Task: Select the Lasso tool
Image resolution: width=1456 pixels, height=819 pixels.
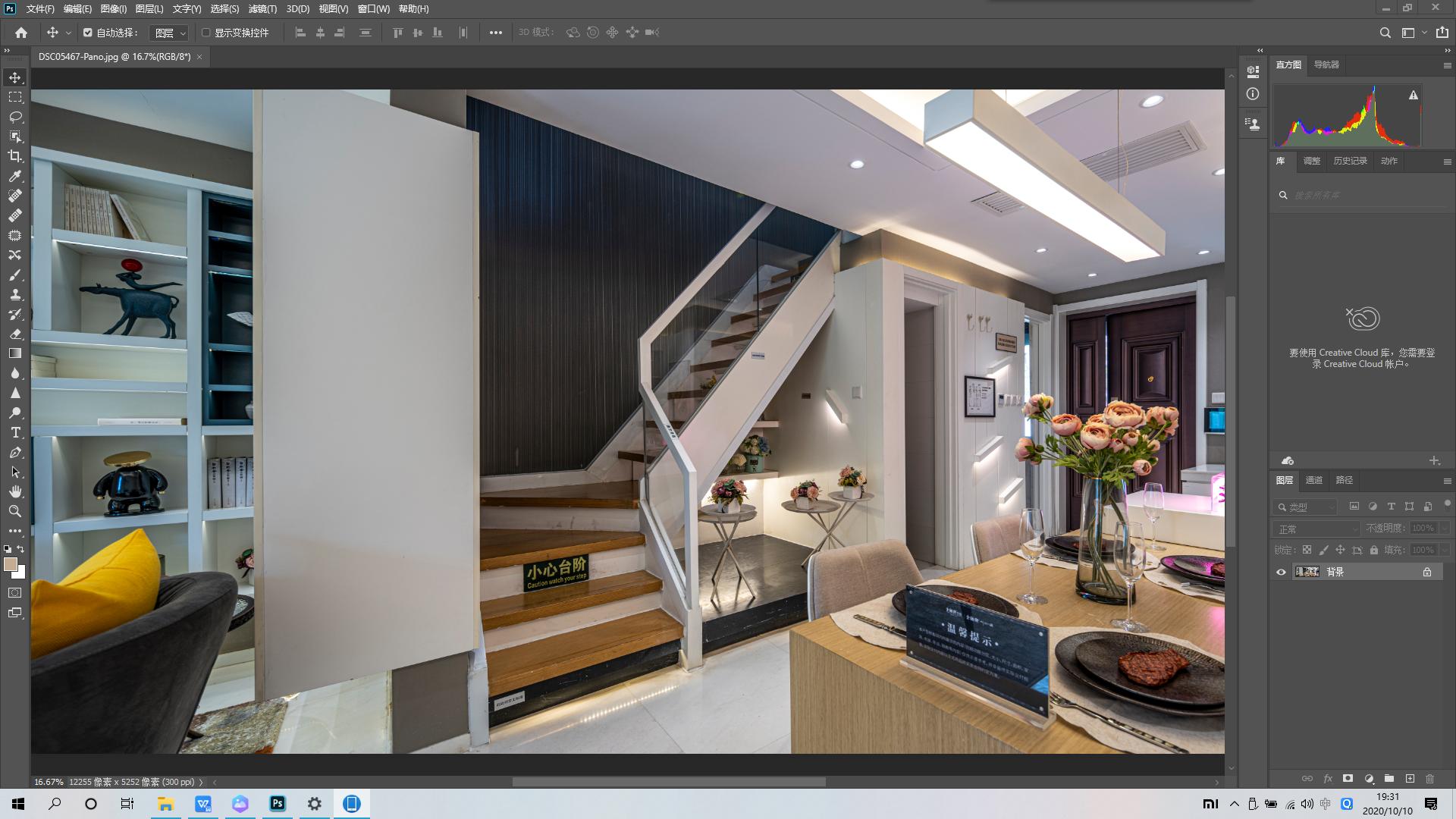Action: click(x=15, y=117)
